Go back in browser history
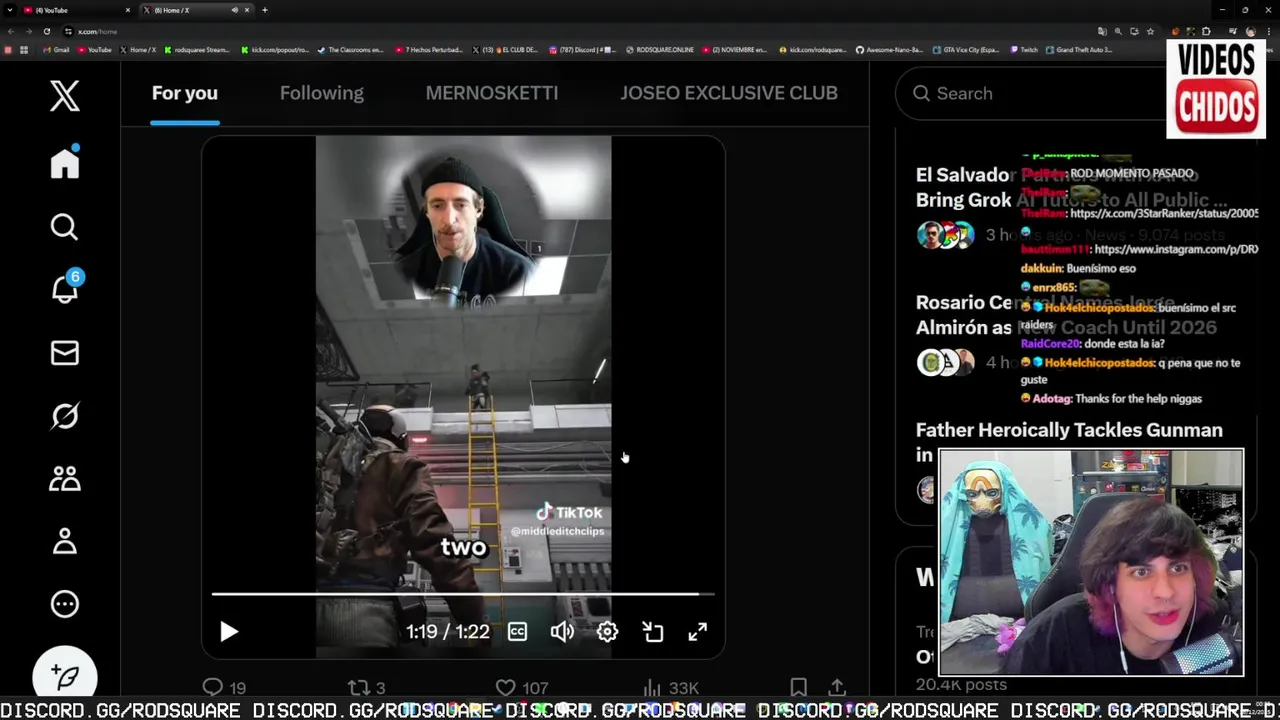This screenshot has width=1280, height=720. (11, 32)
